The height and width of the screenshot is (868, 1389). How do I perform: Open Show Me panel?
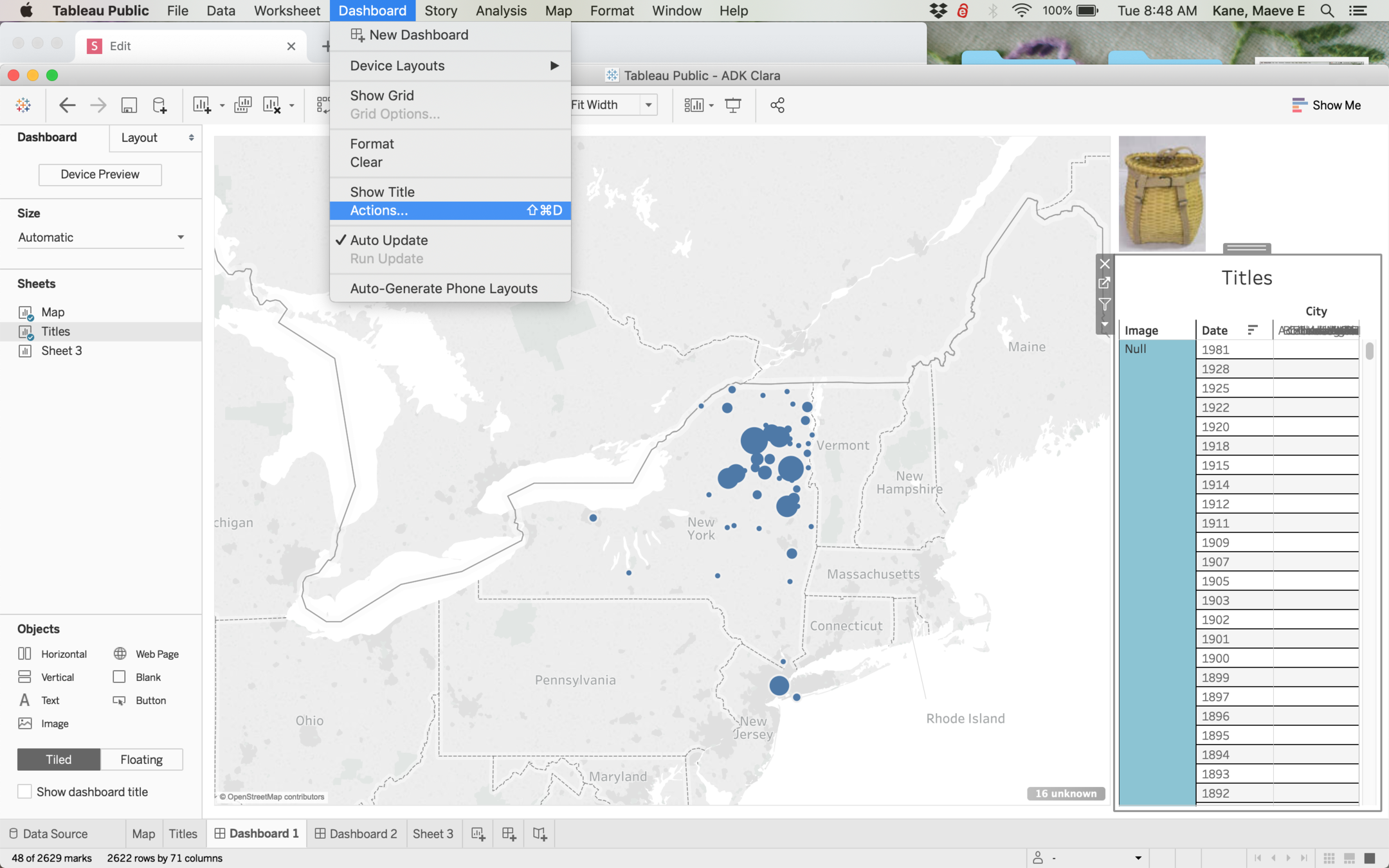pos(1326,105)
